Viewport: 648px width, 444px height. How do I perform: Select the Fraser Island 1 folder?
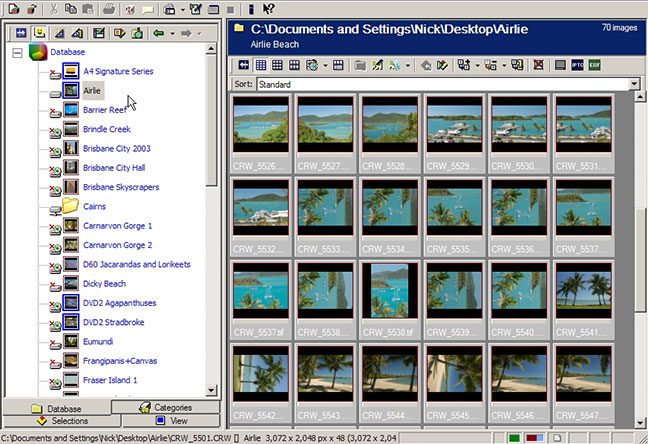point(110,380)
